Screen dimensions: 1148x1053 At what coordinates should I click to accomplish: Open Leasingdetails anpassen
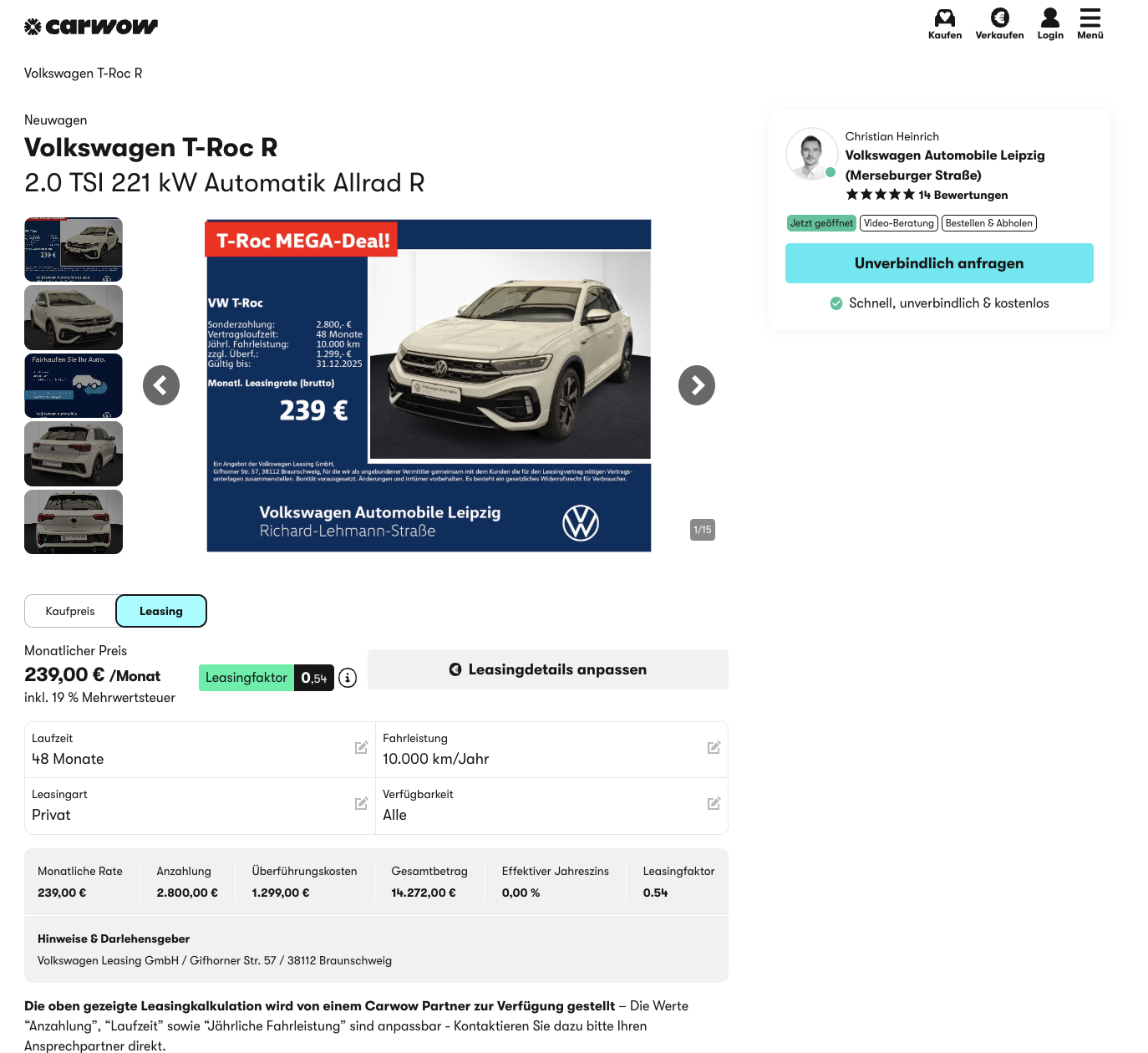coord(548,669)
